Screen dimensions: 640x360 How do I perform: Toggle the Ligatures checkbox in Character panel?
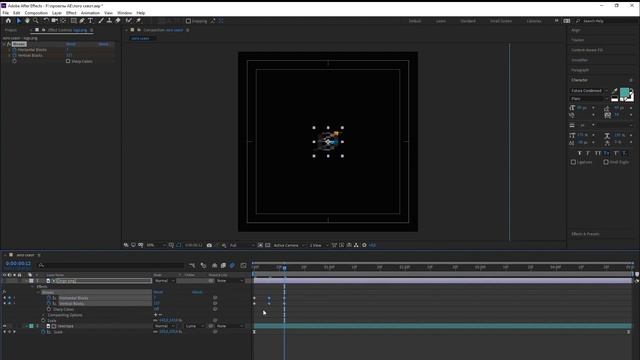[573, 162]
